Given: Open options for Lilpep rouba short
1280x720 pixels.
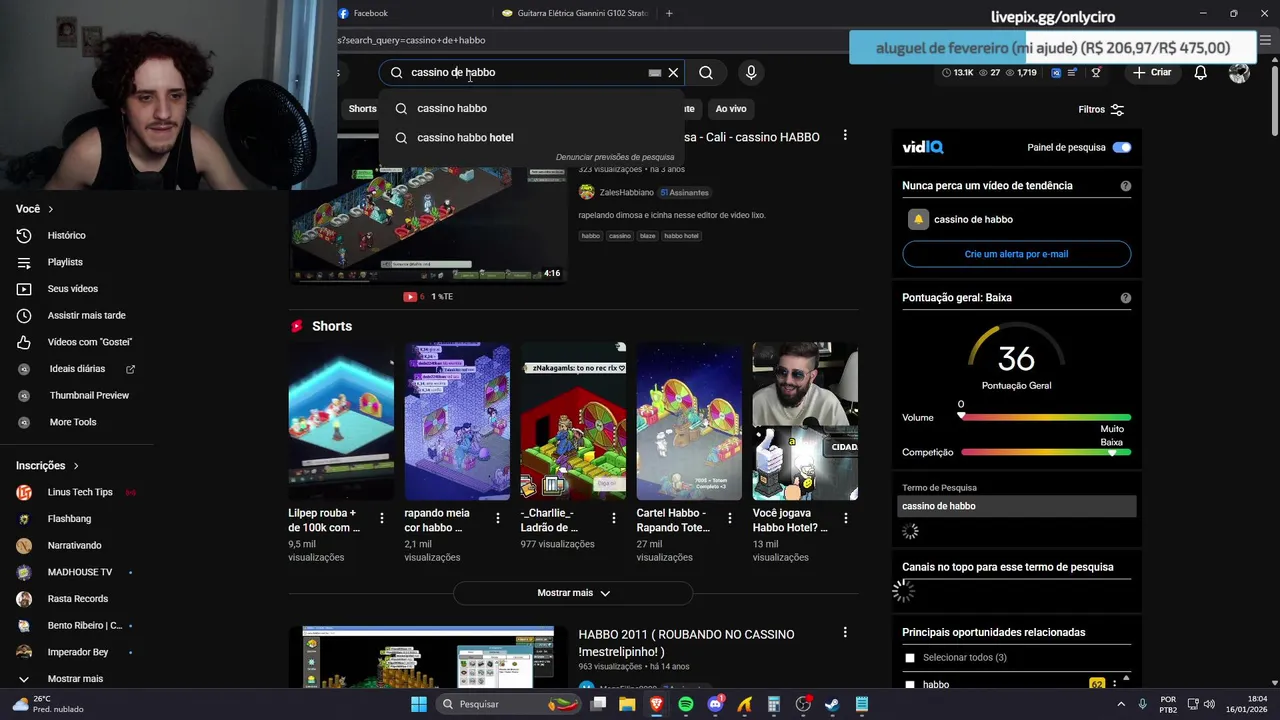Looking at the screenshot, I should coord(382,518).
